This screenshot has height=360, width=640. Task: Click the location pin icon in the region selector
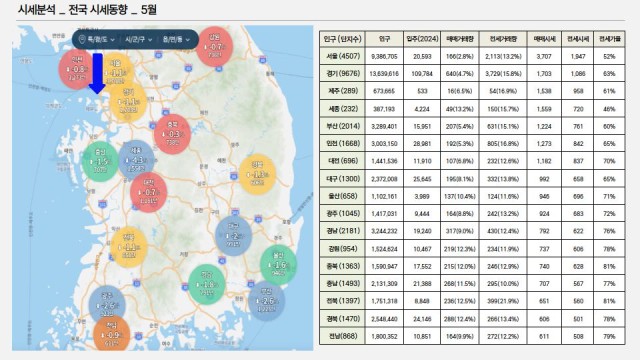[82, 40]
